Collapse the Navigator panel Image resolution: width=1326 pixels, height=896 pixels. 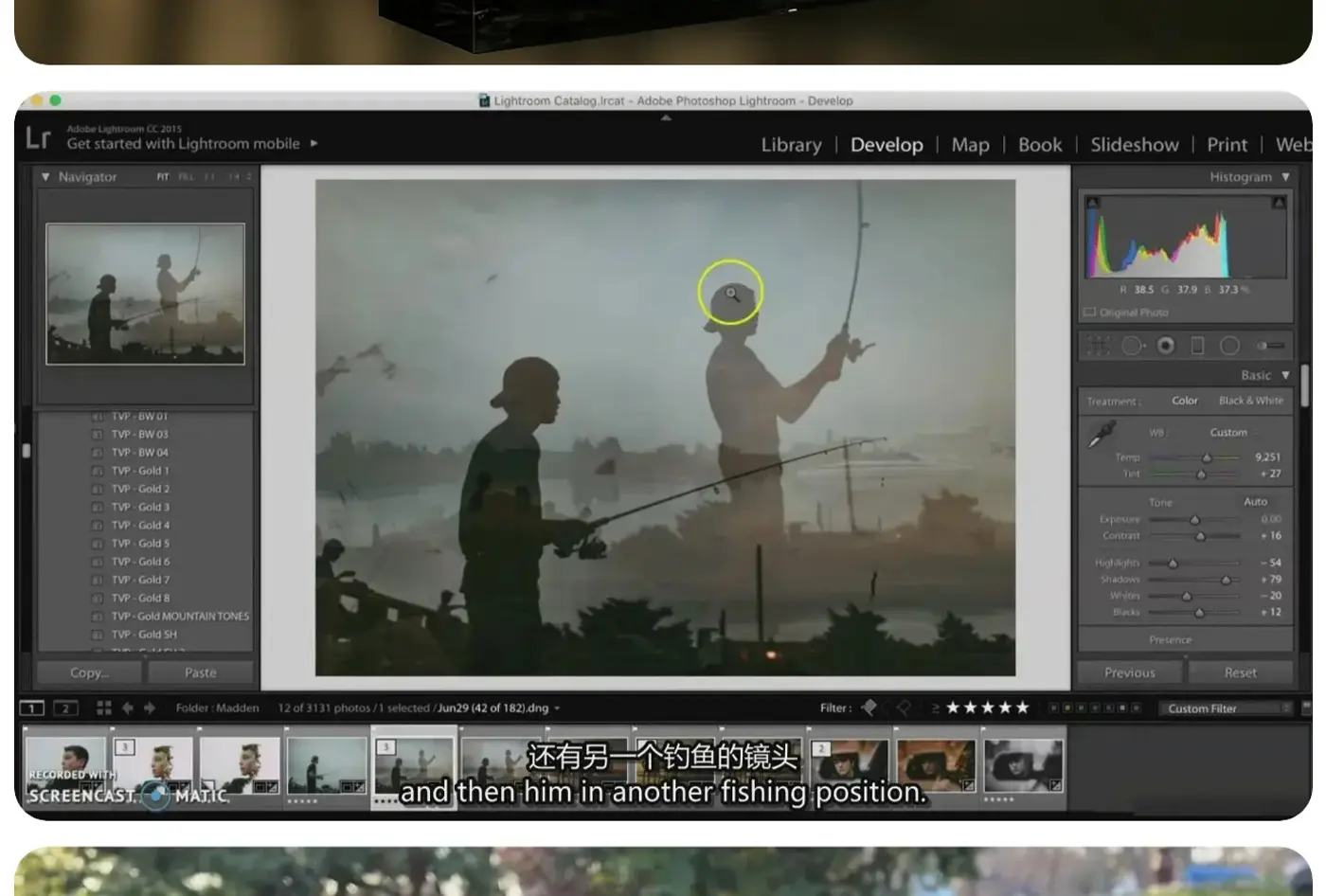(45, 177)
